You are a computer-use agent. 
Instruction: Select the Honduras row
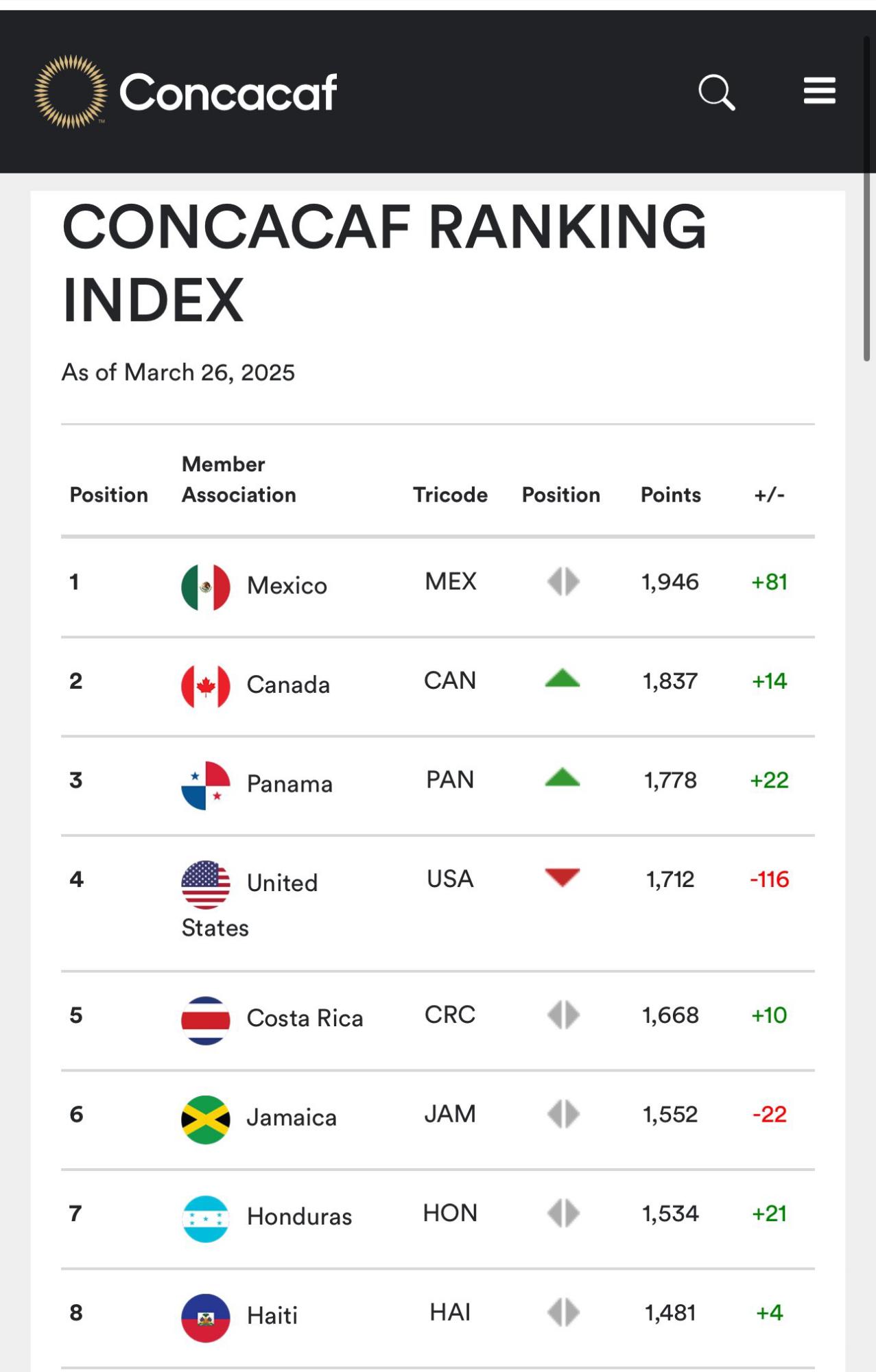(x=298, y=1214)
